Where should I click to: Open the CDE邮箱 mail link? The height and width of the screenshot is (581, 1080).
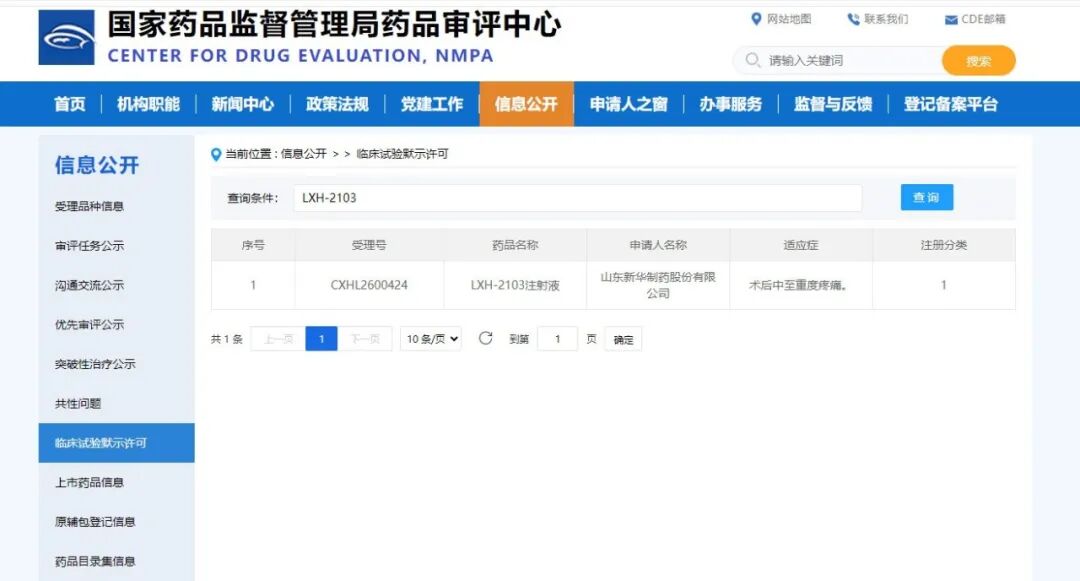click(975, 19)
